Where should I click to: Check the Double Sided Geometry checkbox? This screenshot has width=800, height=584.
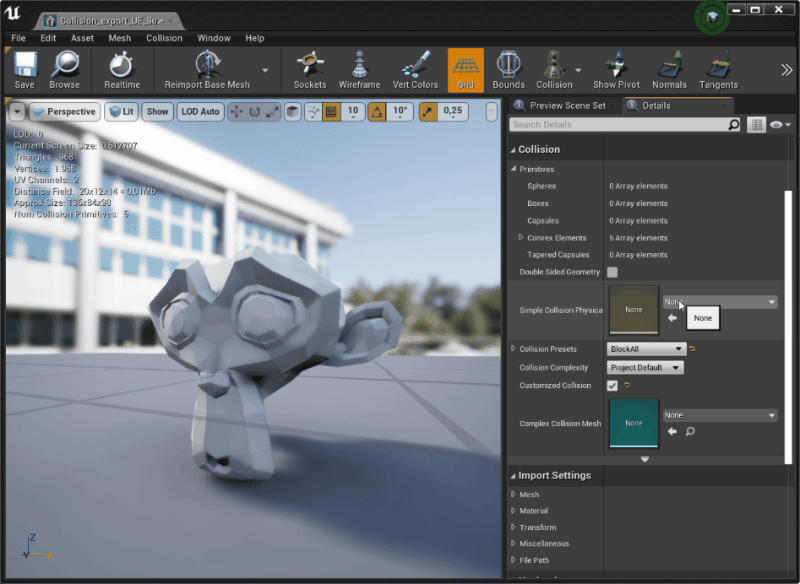(x=612, y=272)
